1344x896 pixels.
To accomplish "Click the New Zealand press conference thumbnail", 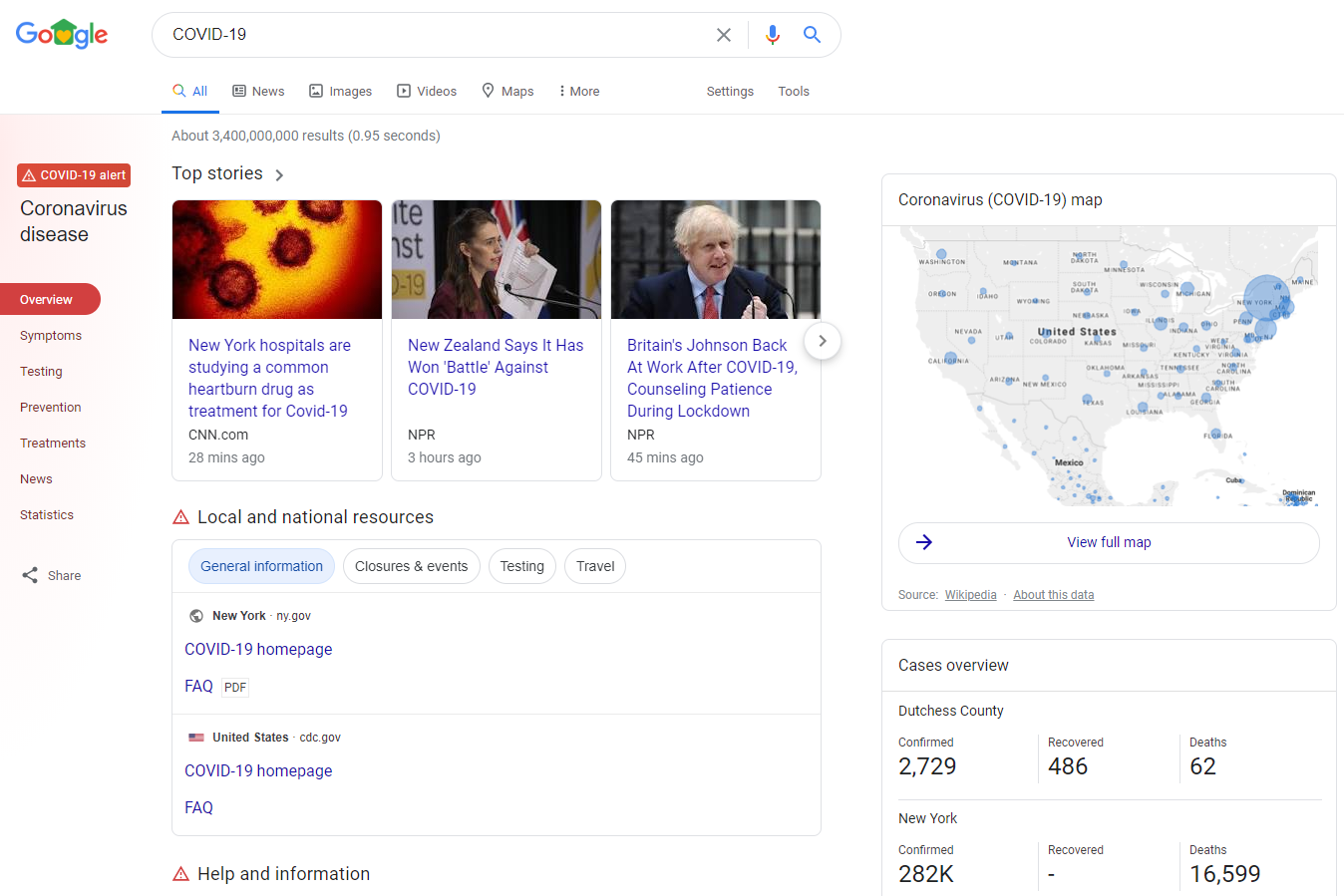I will [497, 260].
